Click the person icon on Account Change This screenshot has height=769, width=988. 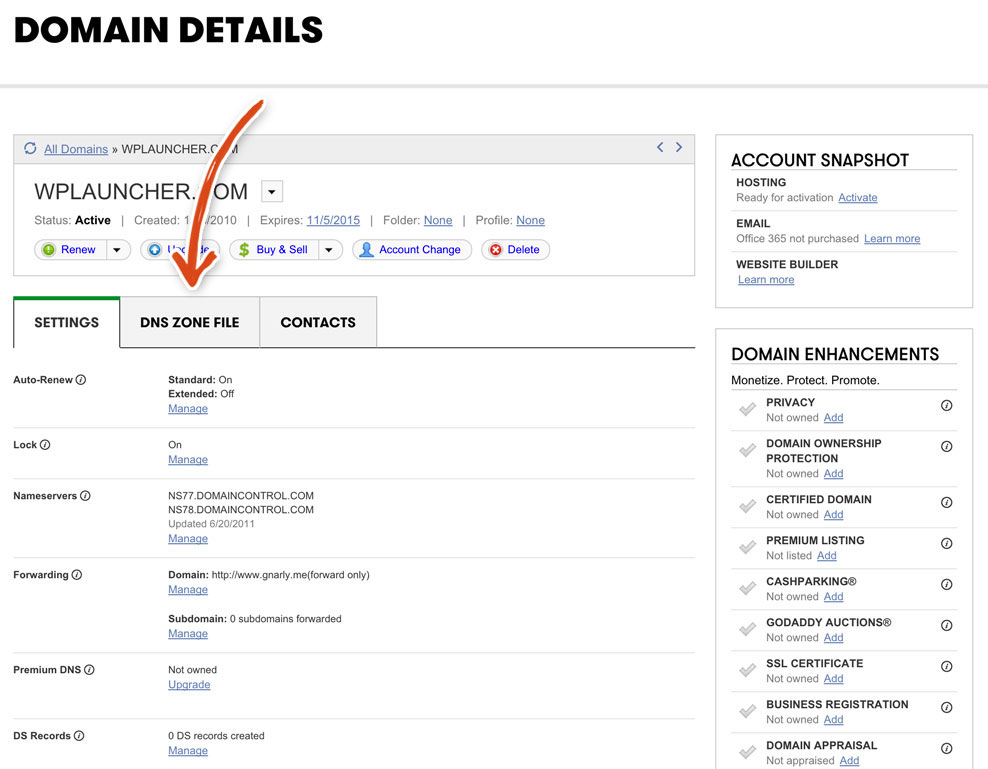pyautogui.click(x=366, y=250)
